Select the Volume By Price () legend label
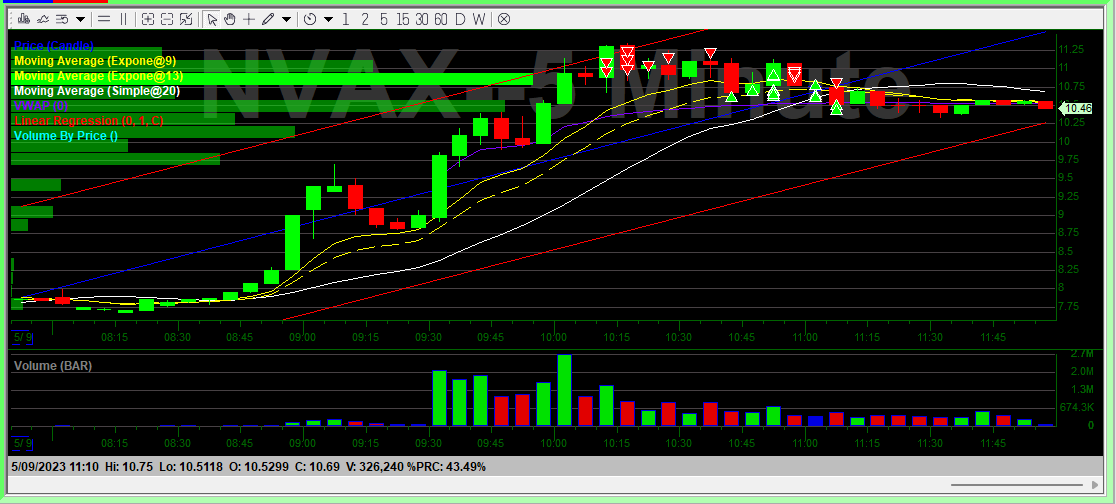 (65, 136)
